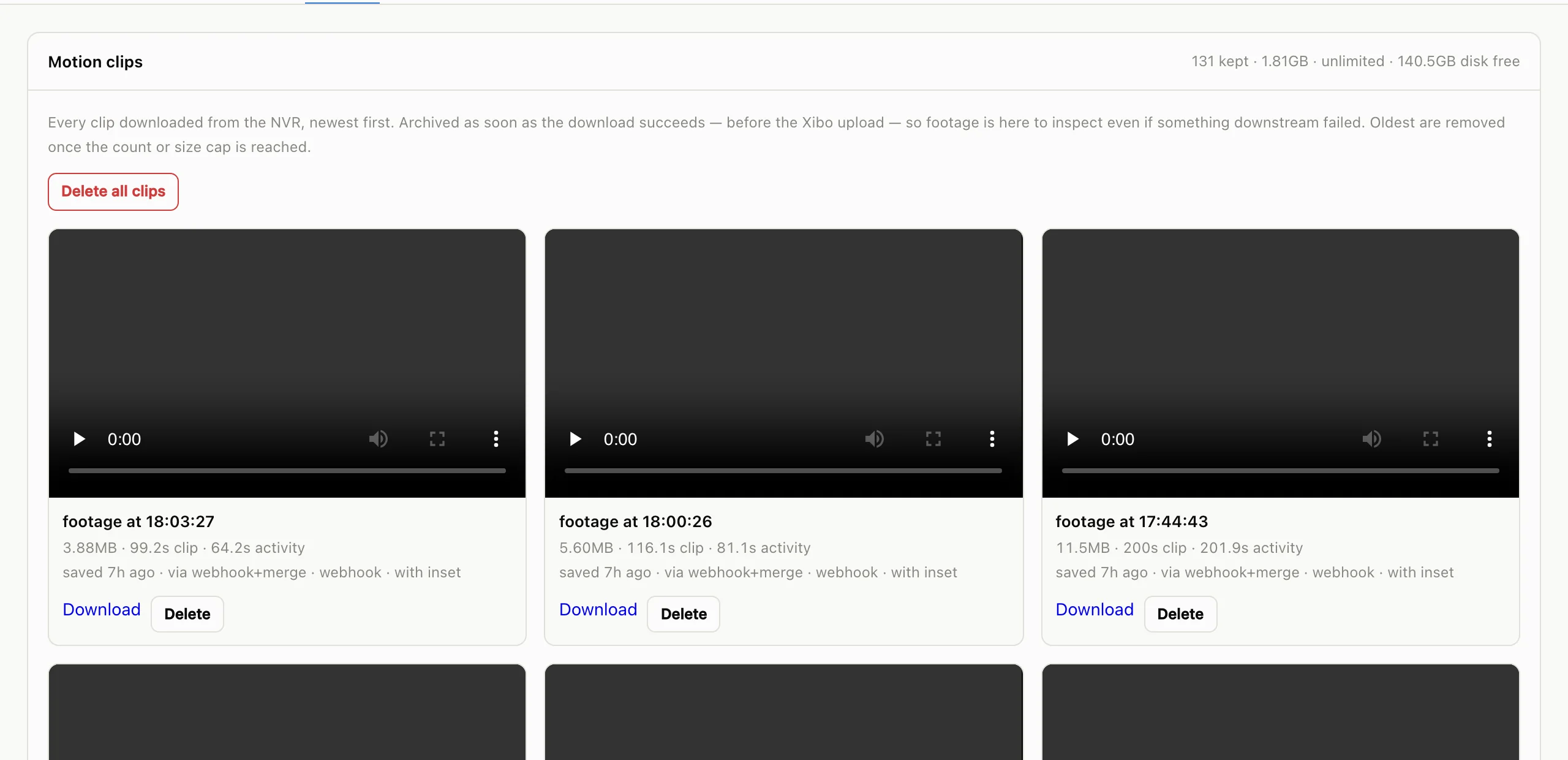The image size is (1568, 760).
Task: Download the footage at 17:44:43
Action: 1095,610
